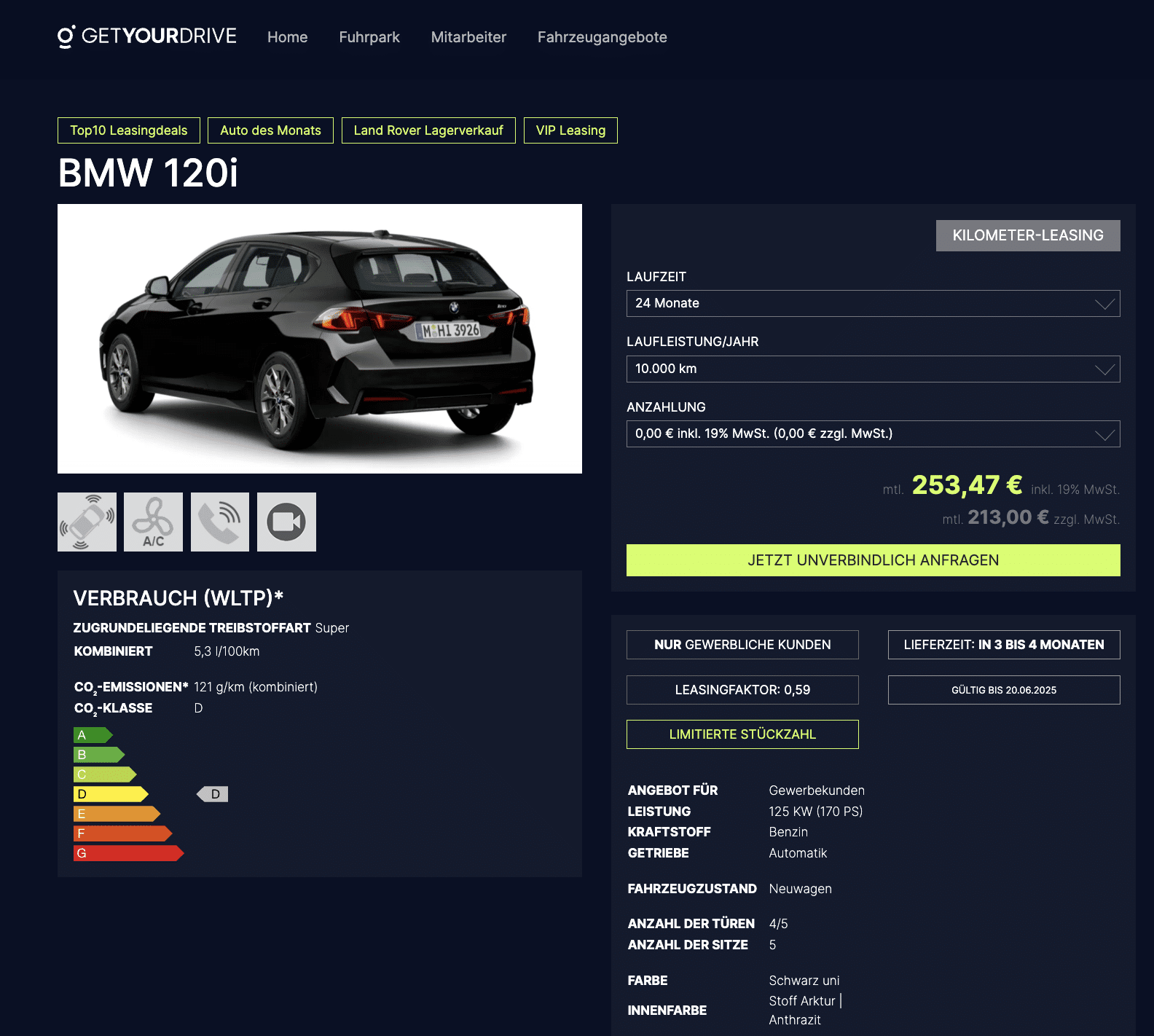Open the Fahrzeugangebote menu item
Viewport: 1154px width, 1036px height.
click(602, 37)
